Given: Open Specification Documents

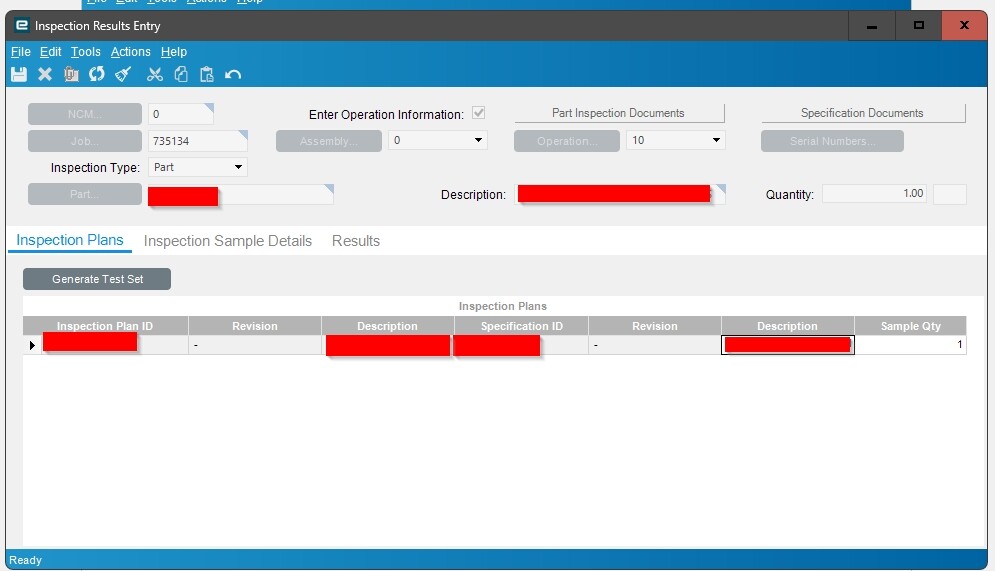Looking at the screenshot, I should 863,113.
